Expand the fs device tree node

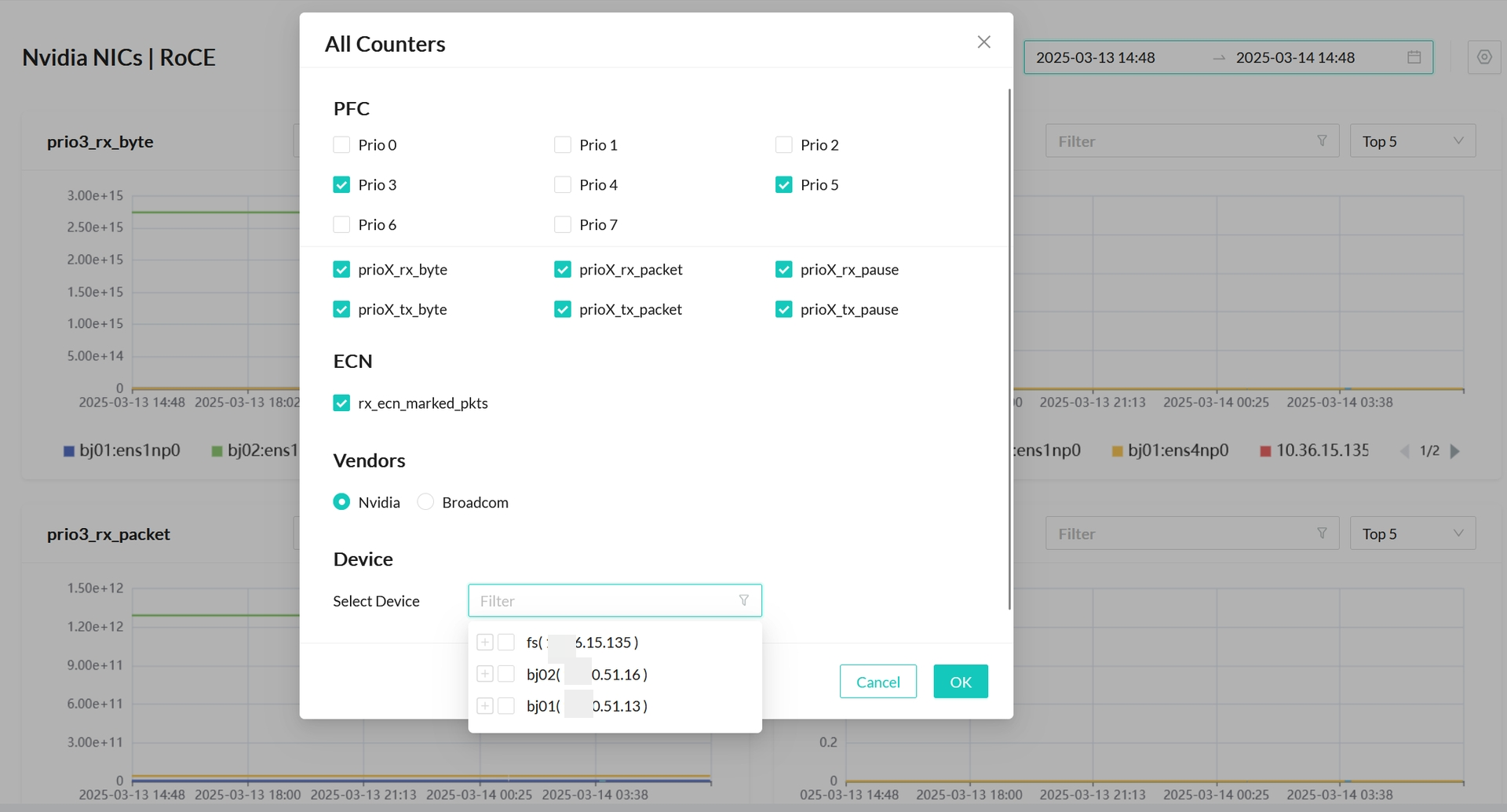[x=485, y=643]
